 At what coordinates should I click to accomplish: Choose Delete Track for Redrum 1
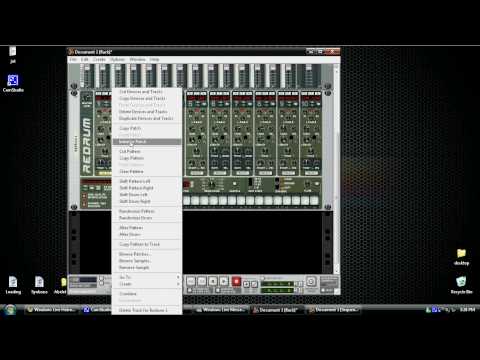147,310
